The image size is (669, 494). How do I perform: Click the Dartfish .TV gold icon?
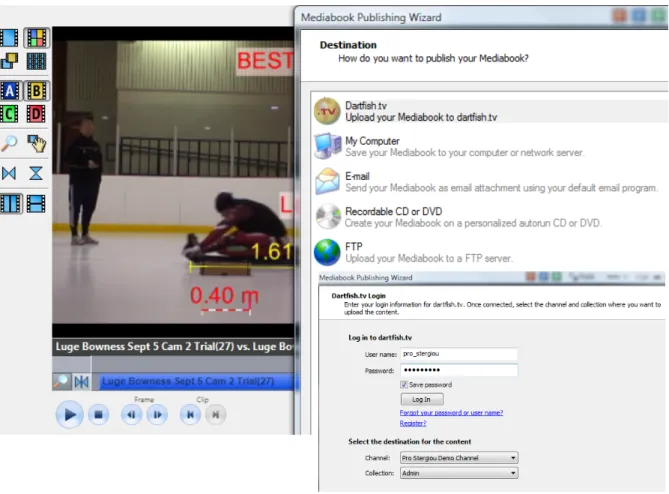coord(327,111)
